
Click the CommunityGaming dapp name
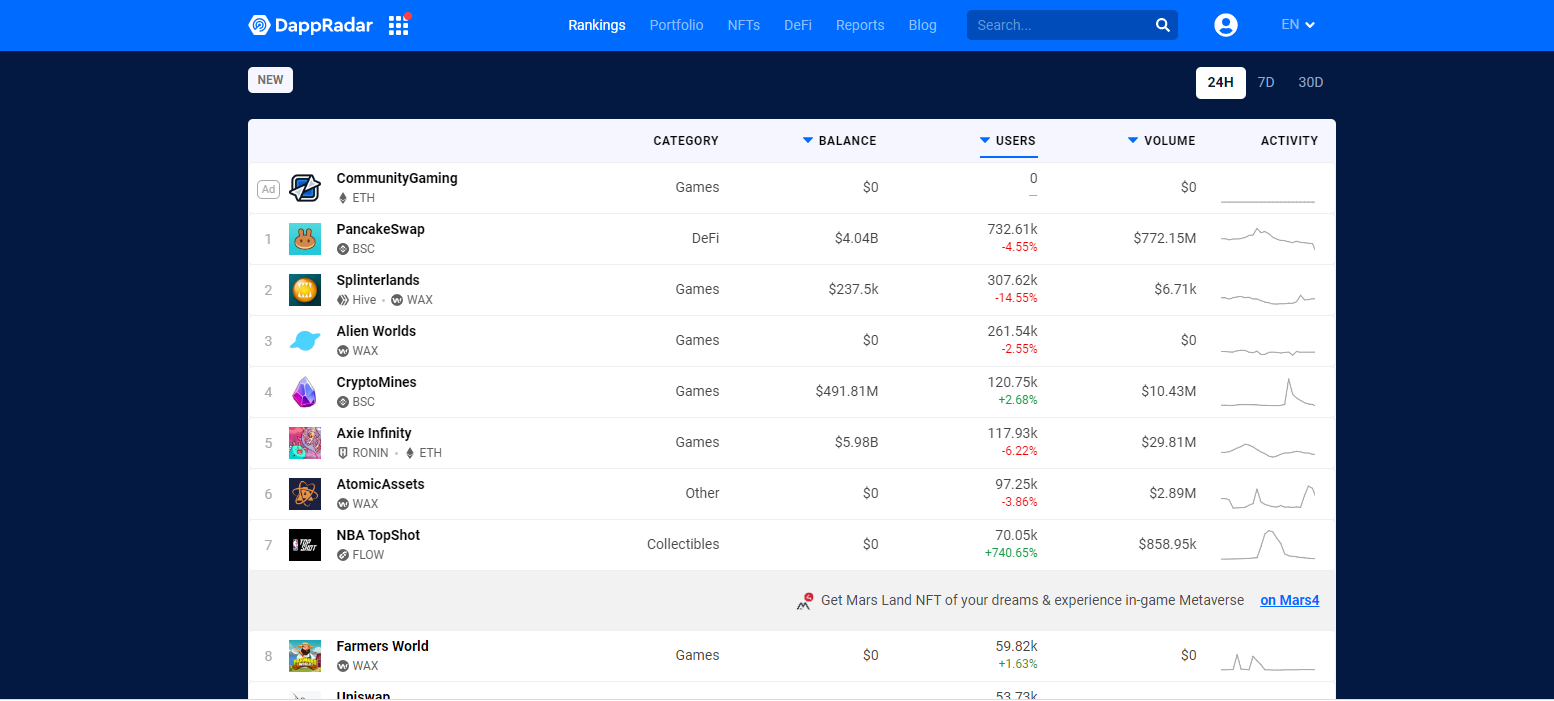click(x=397, y=178)
